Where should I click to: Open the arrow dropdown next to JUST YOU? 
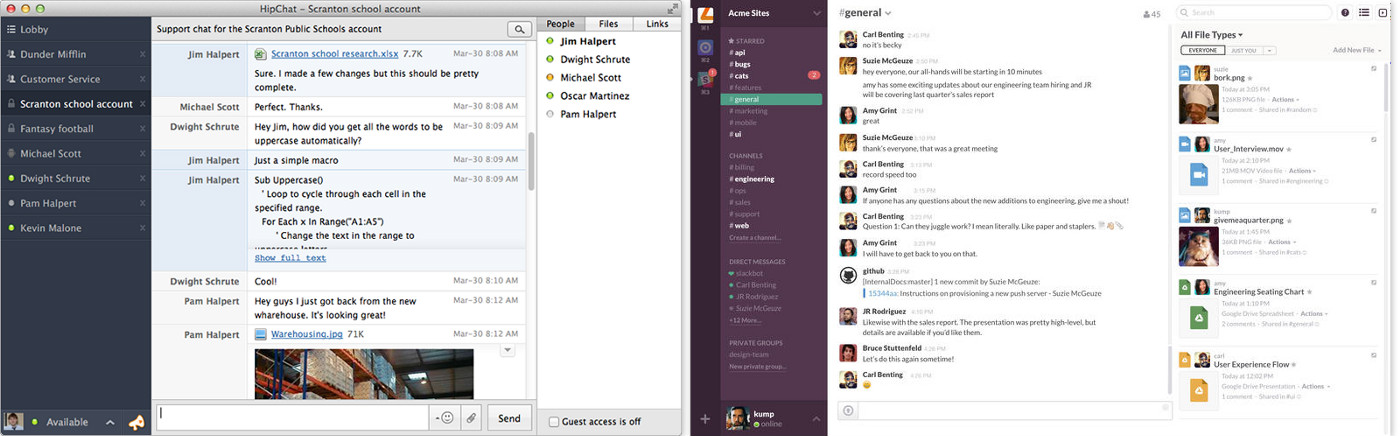(1269, 50)
